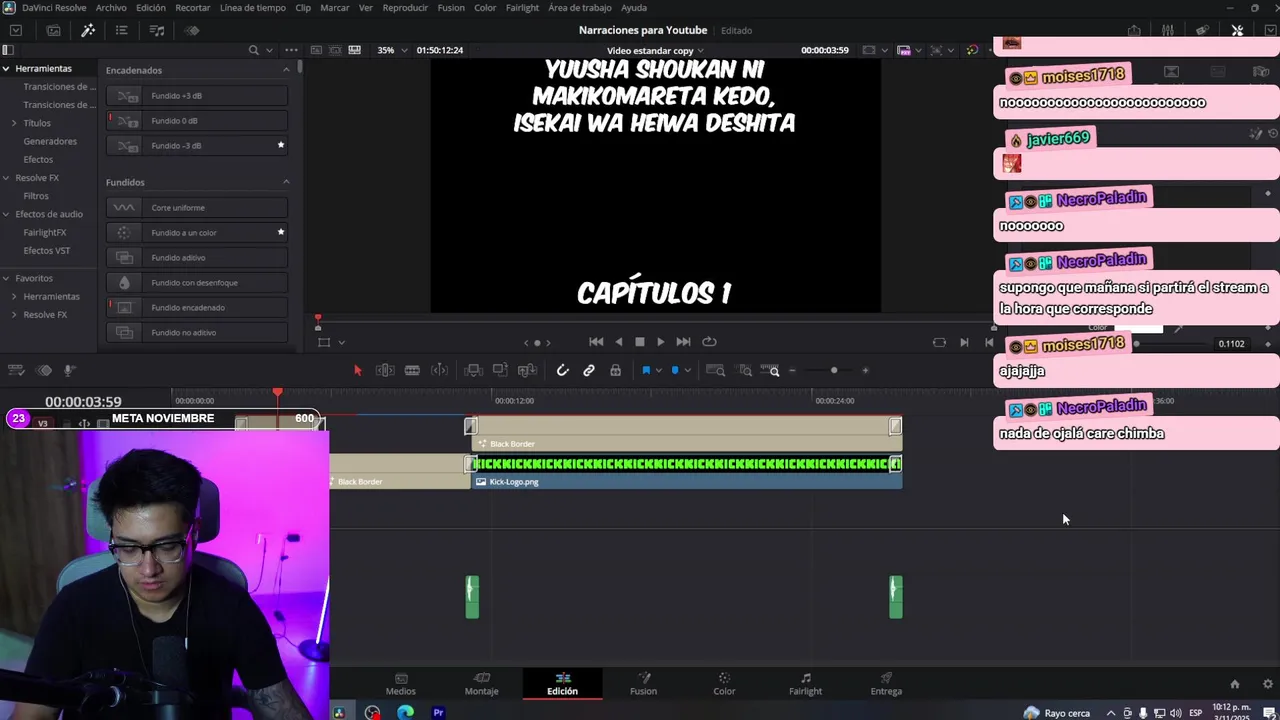Open the Archivo menu
1280x720 pixels.
pyautogui.click(x=111, y=7)
